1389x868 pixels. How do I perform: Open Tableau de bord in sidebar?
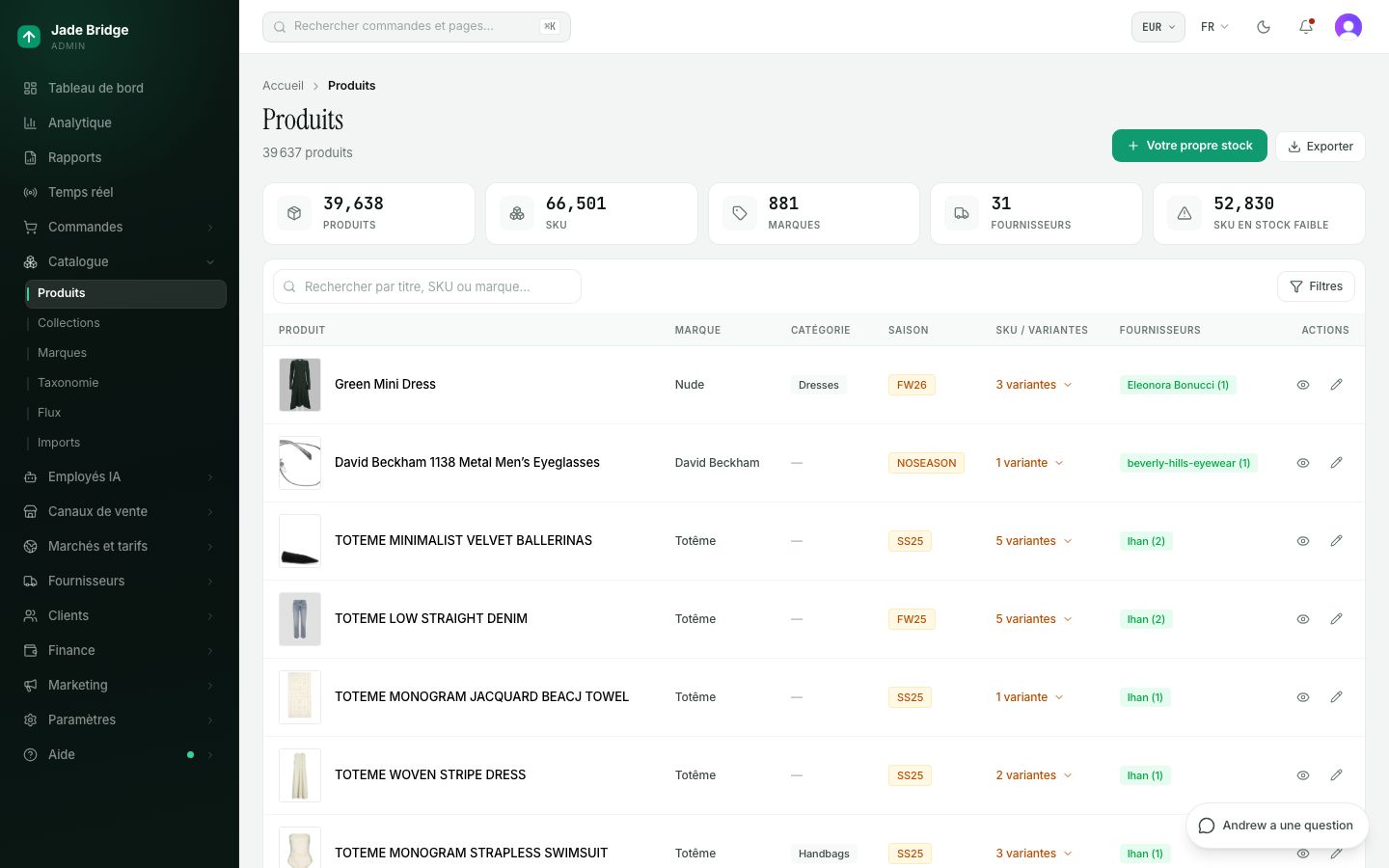tap(120, 88)
